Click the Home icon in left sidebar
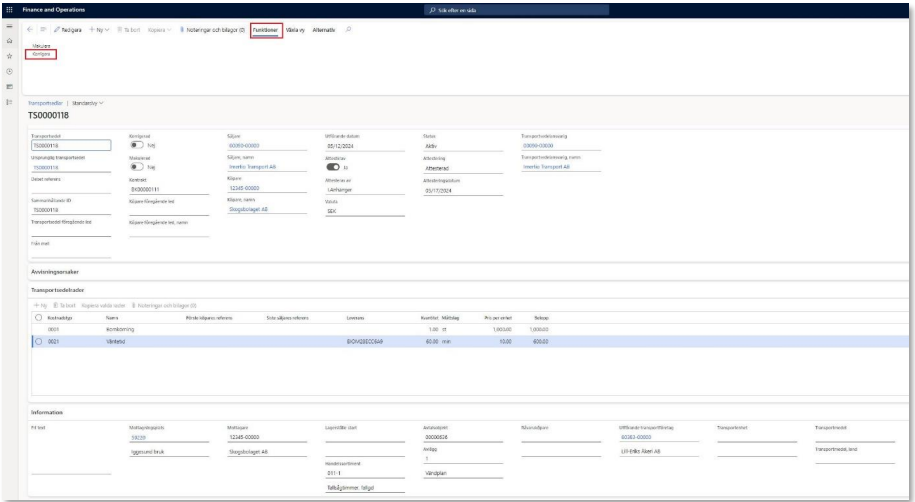 pyautogui.click(x=9, y=40)
